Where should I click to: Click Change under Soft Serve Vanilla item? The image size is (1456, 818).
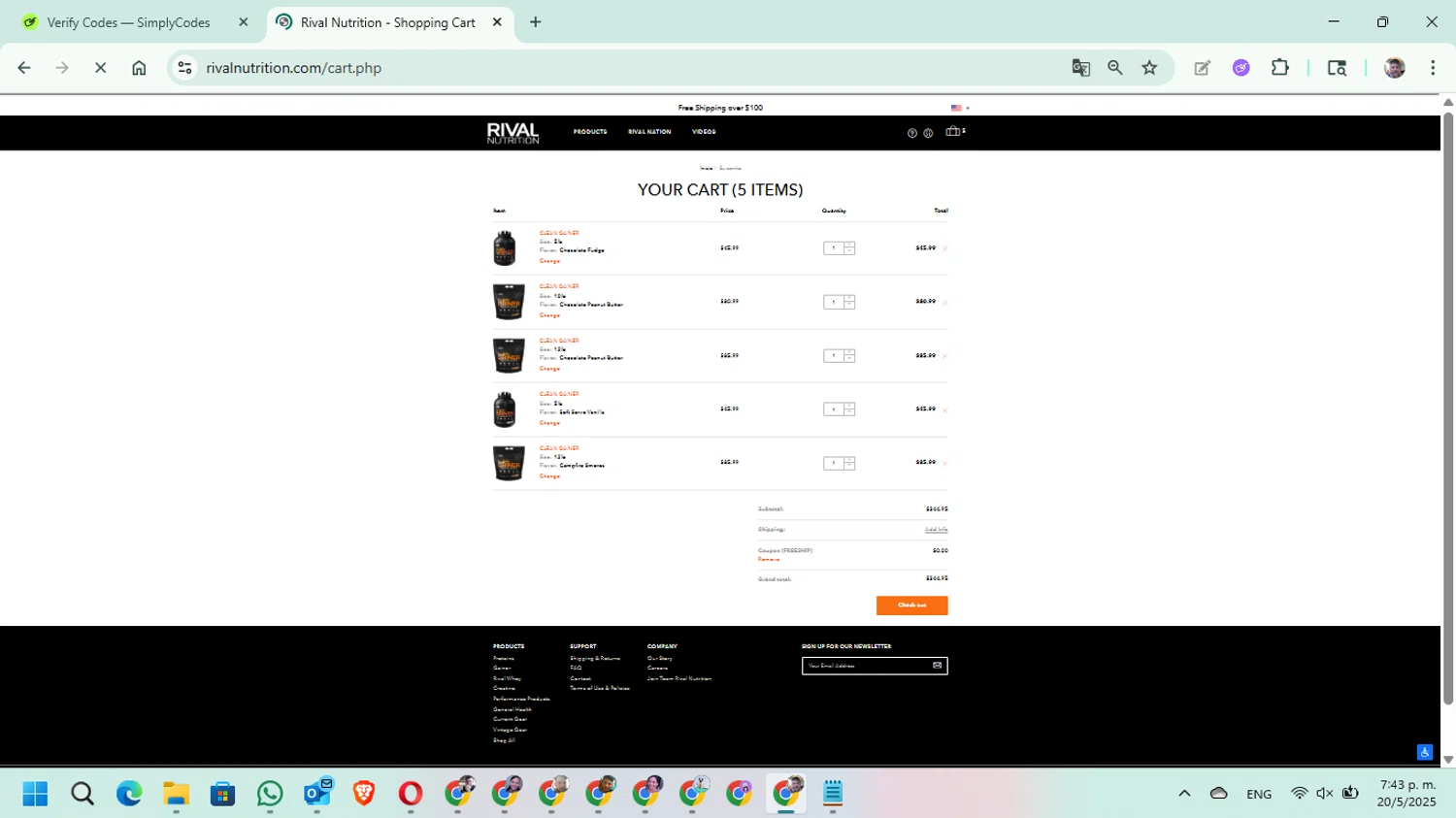(549, 423)
